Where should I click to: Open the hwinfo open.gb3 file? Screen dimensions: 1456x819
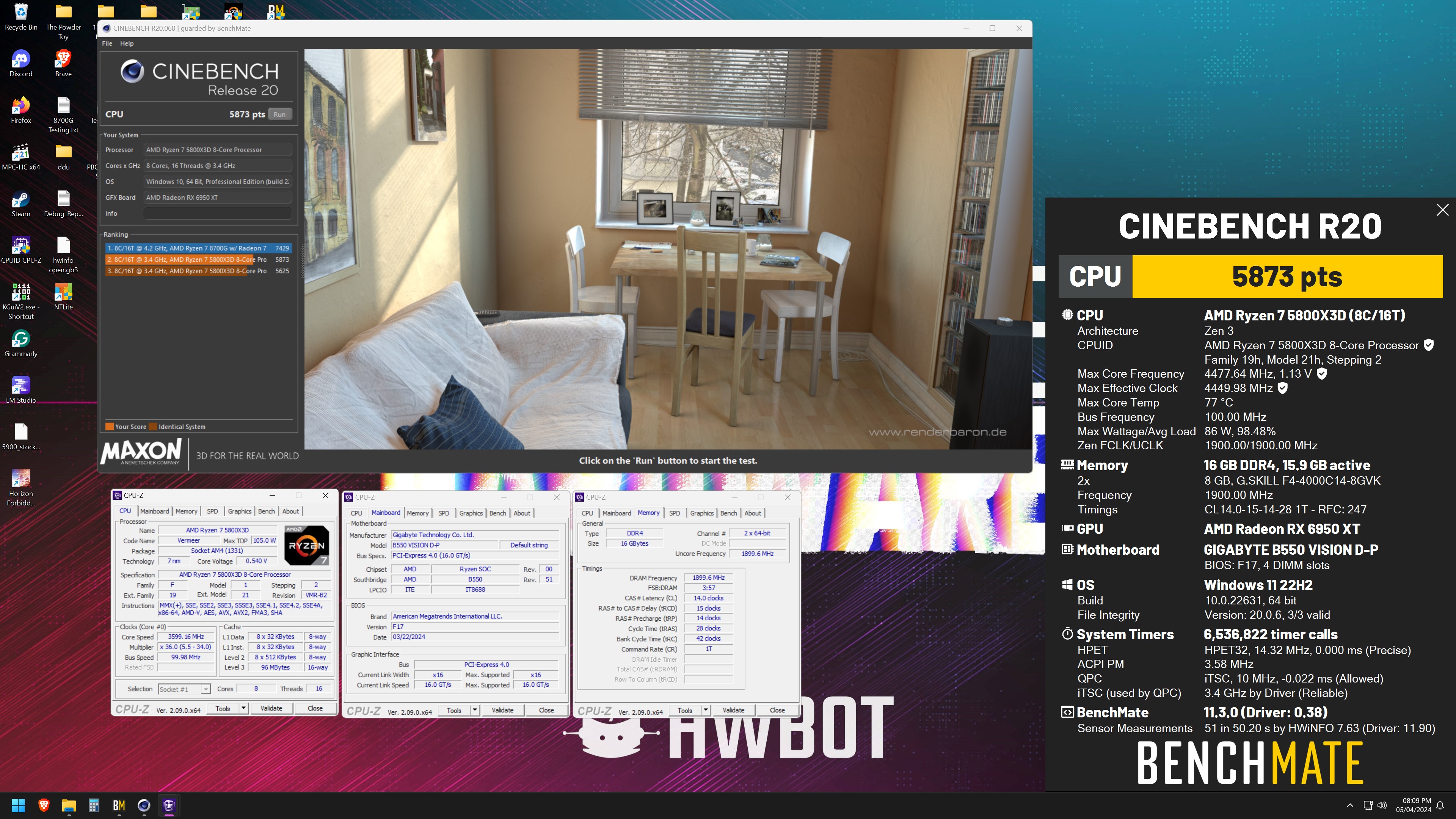point(63,255)
